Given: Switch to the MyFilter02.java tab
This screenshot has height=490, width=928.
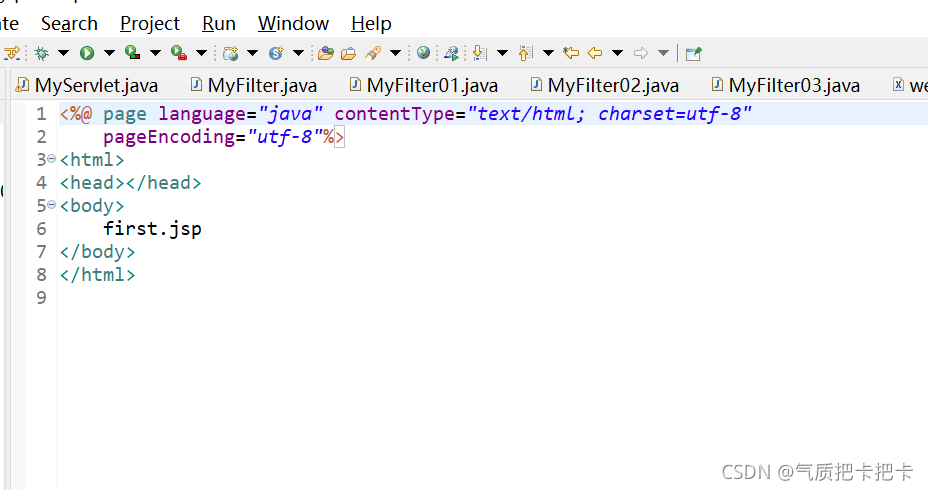Looking at the screenshot, I should pos(605,86).
